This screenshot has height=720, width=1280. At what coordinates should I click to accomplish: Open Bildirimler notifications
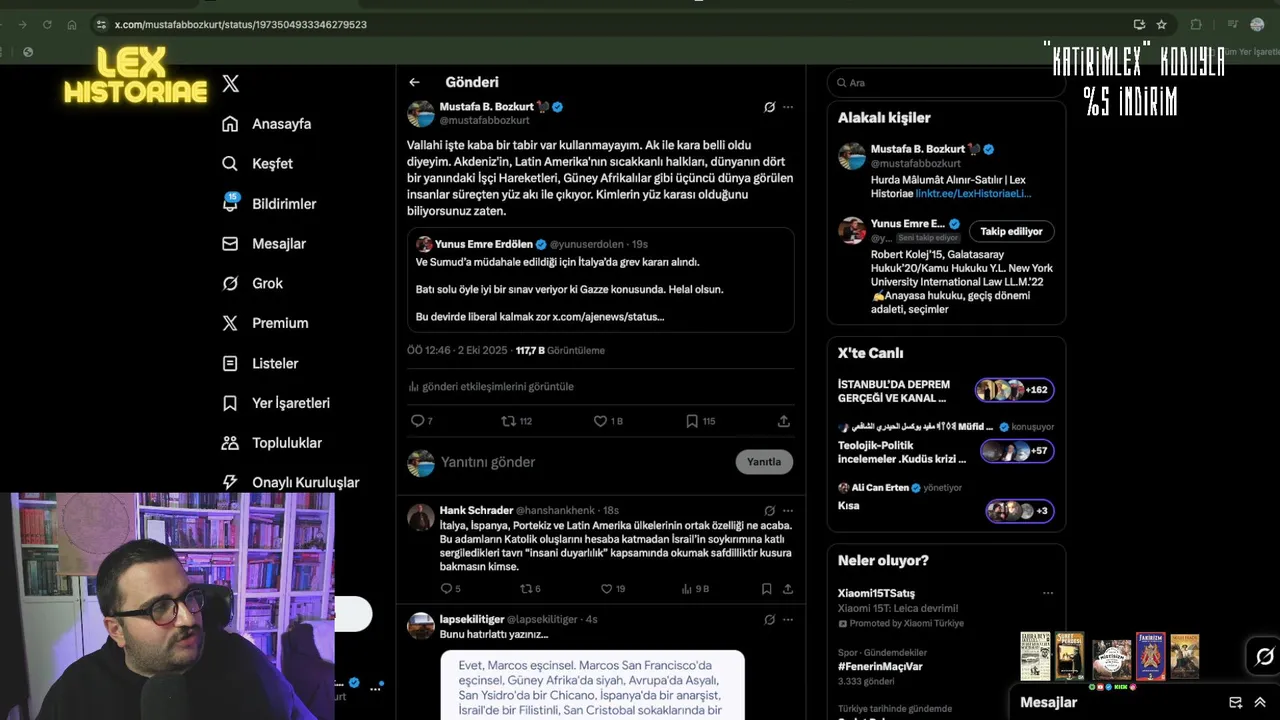269,204
